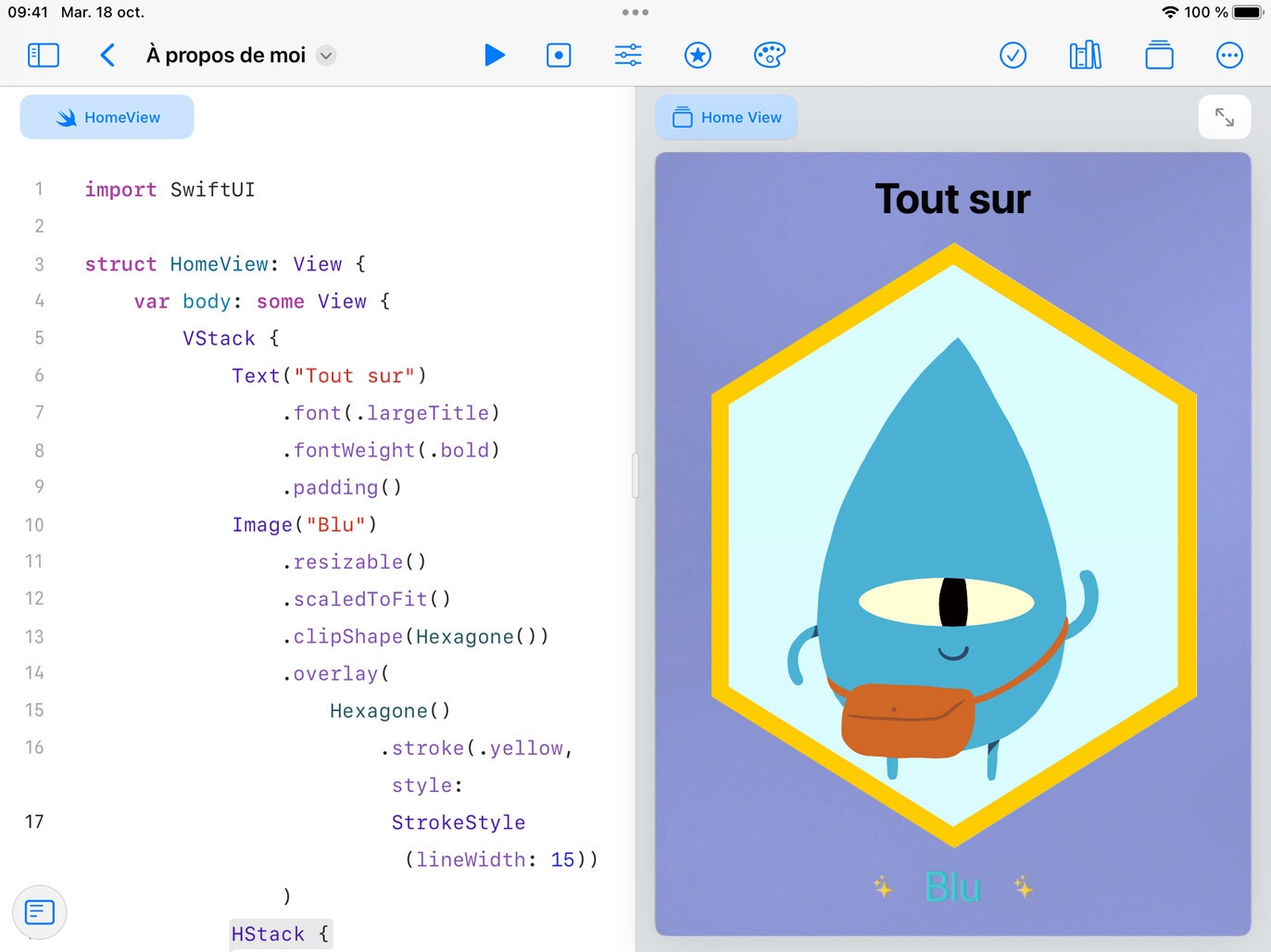Image resolution: width=1271 pixels, height=952 pixels.
Task: Tap the three dots multitasking control
Action: click(635, 12)
